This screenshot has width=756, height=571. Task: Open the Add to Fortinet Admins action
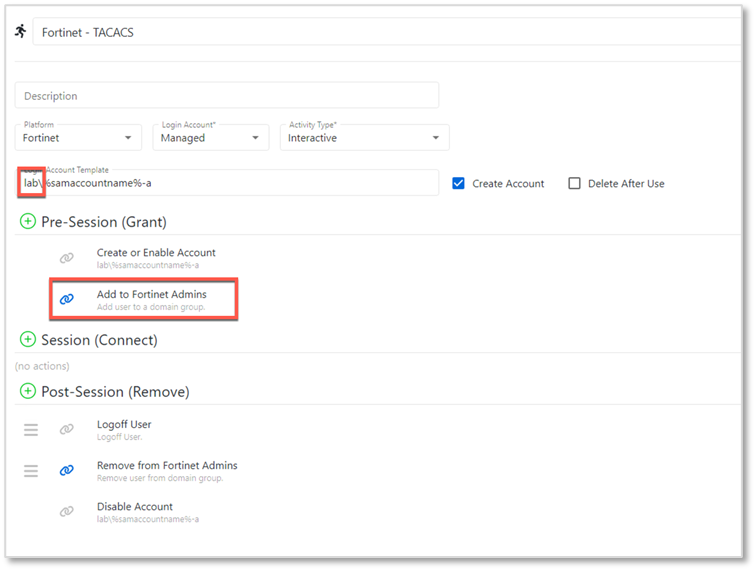151,294
